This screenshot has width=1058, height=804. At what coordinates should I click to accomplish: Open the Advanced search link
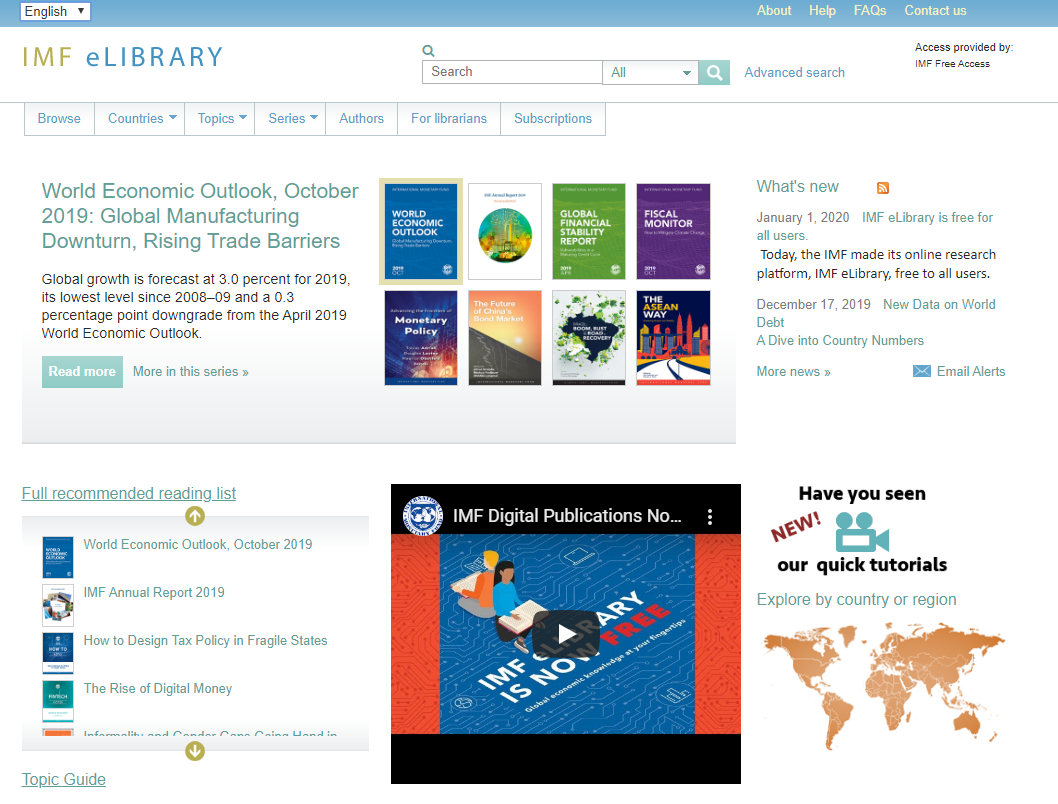(x=794, y=72)
